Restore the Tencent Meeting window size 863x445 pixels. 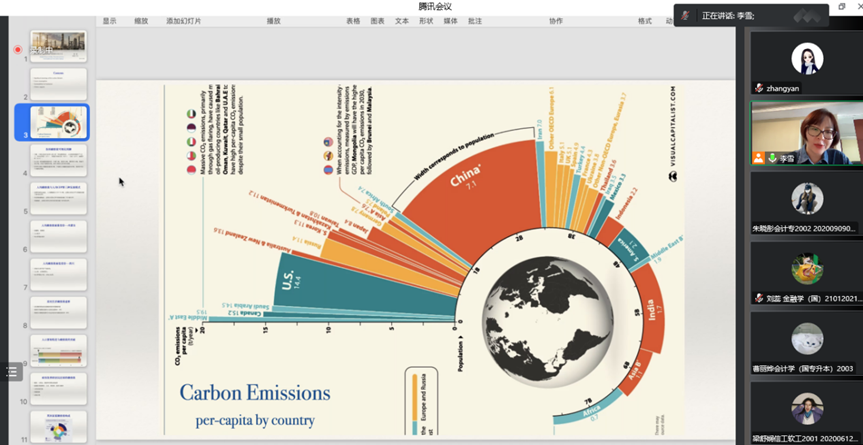(842, 6)
